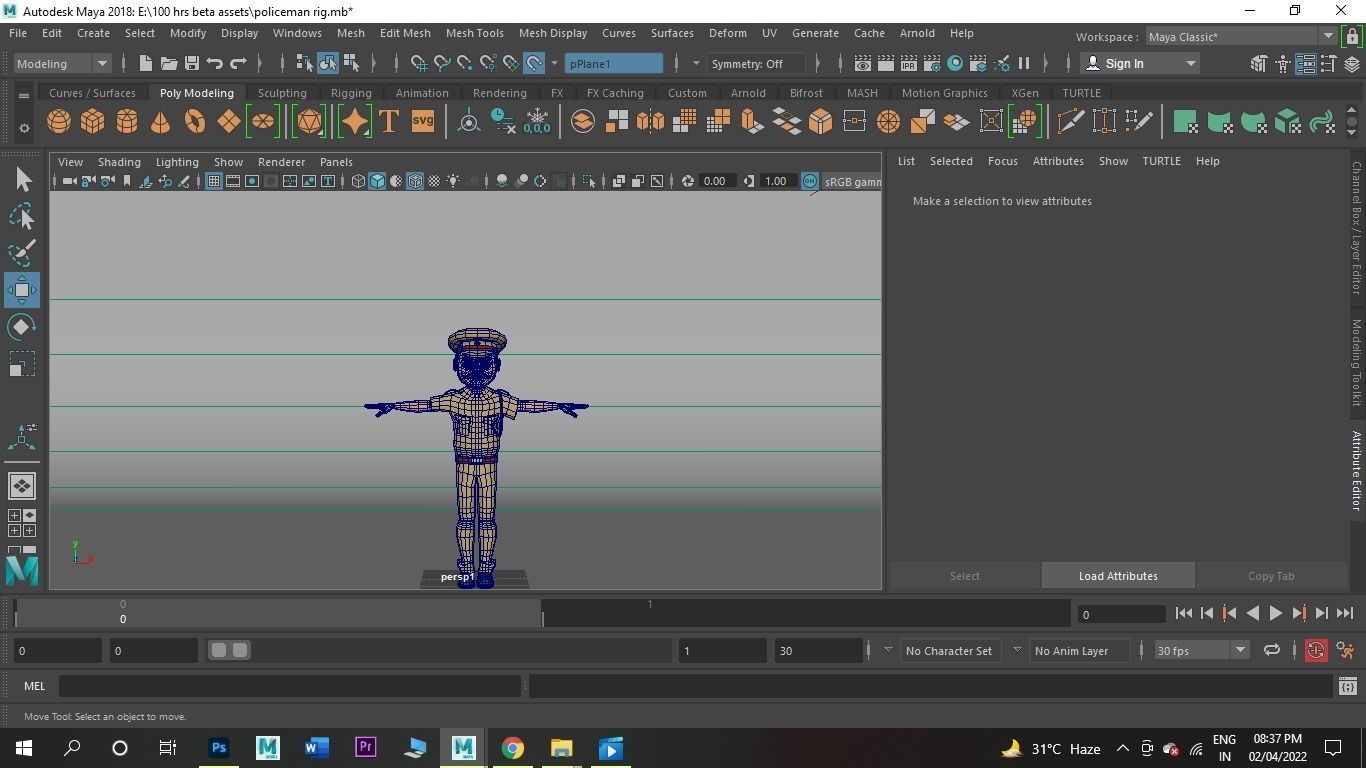Screen dimensions: 1366x768
Task: Open the snap options arrow beside the magnet icon
Action: (x=554, y=63)
